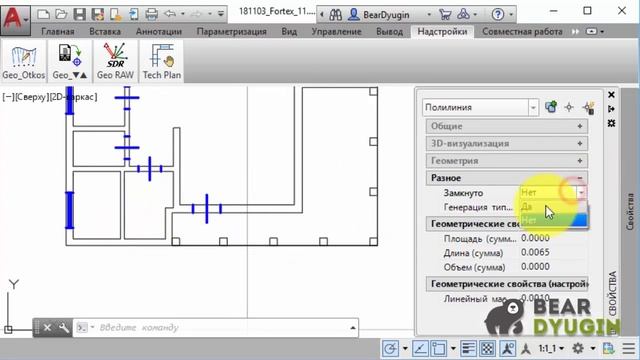Viewport: 640px width, 360px height.
Task: Open Properties palette settings gear icon
Action: (611, 123)
